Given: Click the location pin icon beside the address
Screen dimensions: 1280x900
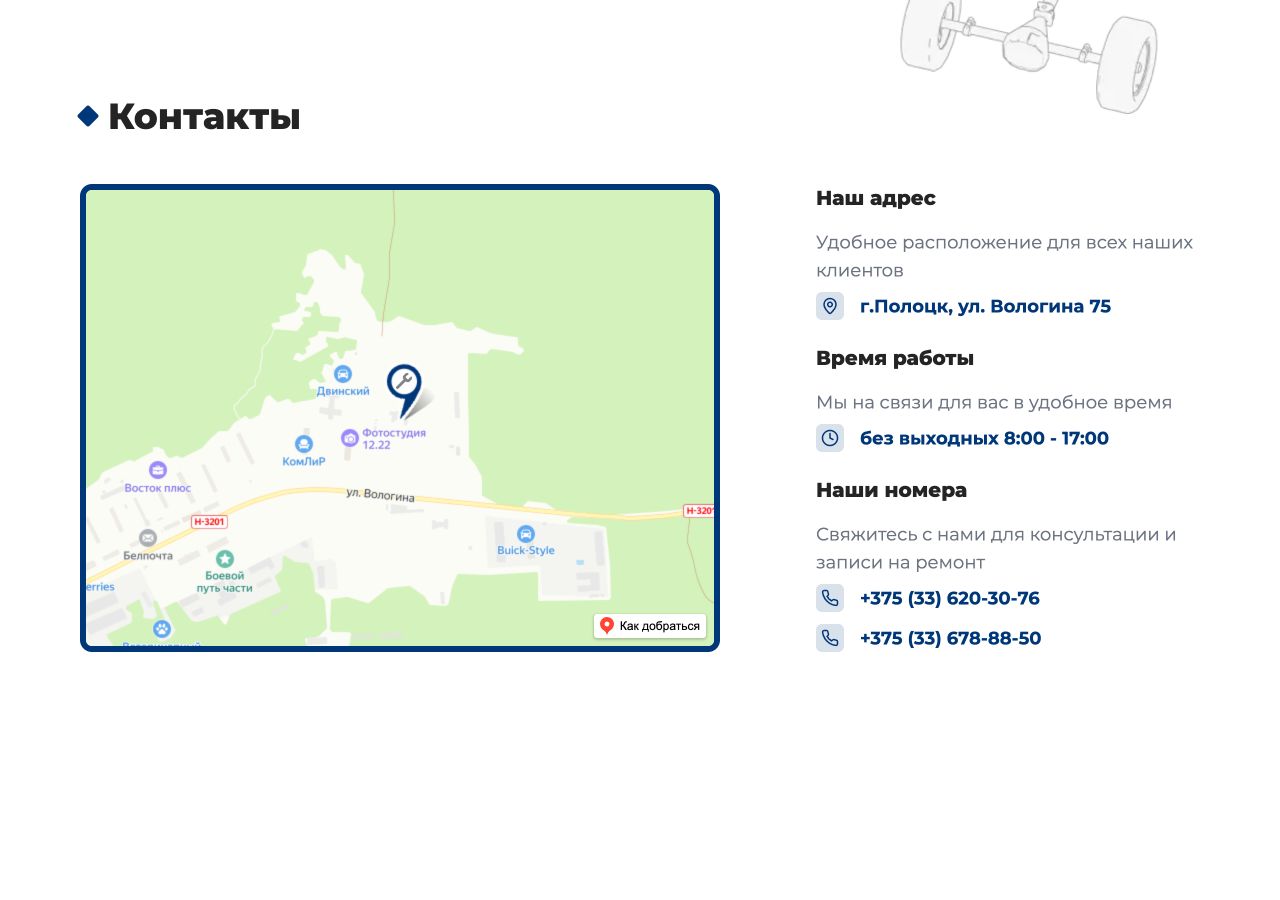Looking at the screenshot, I should [x=830, y=306].
